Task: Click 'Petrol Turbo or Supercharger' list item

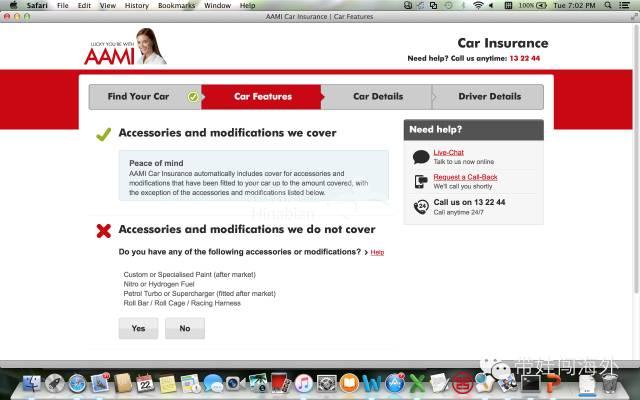Action: (x=199, y=293)
